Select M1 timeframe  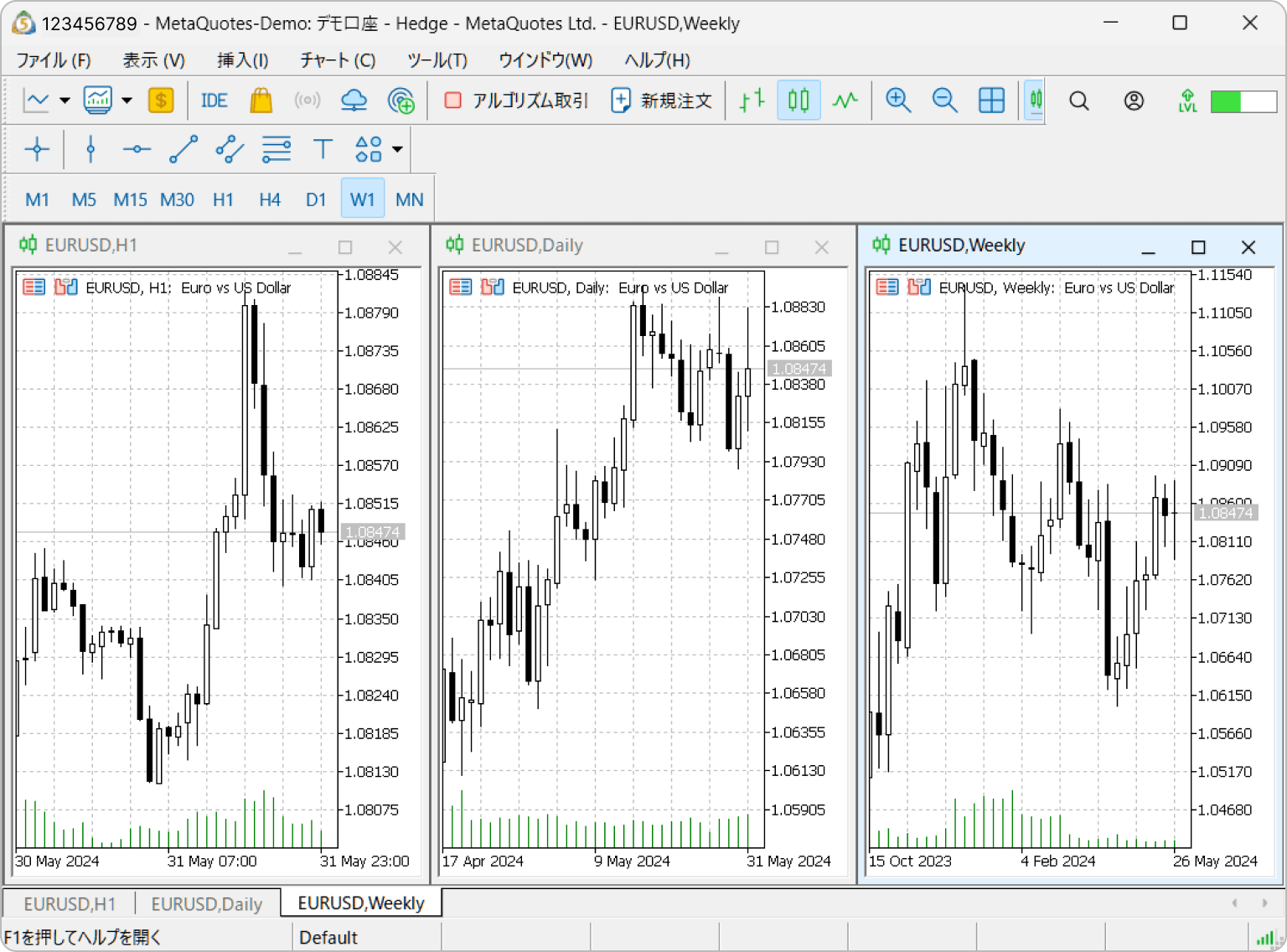37,199
